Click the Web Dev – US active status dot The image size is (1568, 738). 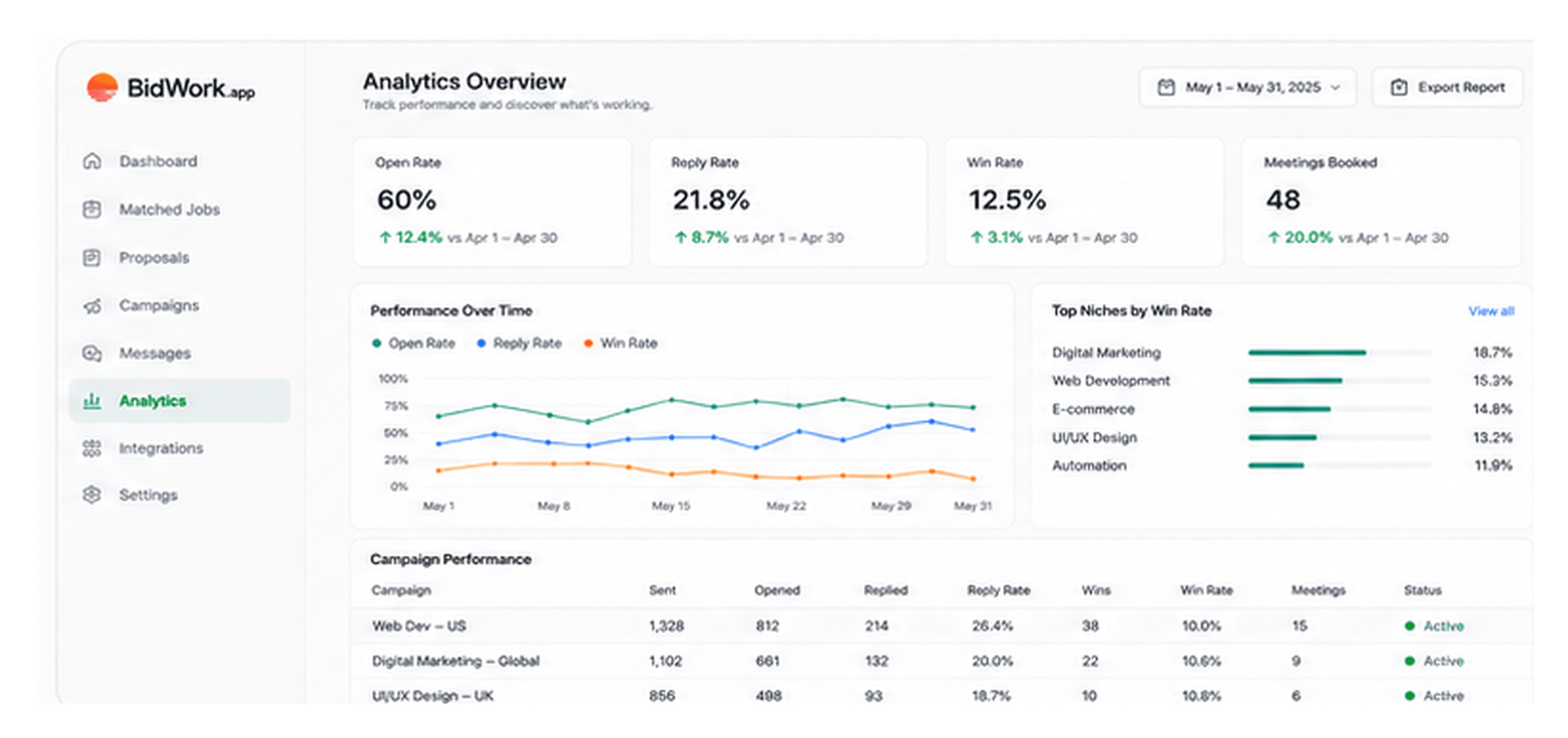pos(1410,626)
